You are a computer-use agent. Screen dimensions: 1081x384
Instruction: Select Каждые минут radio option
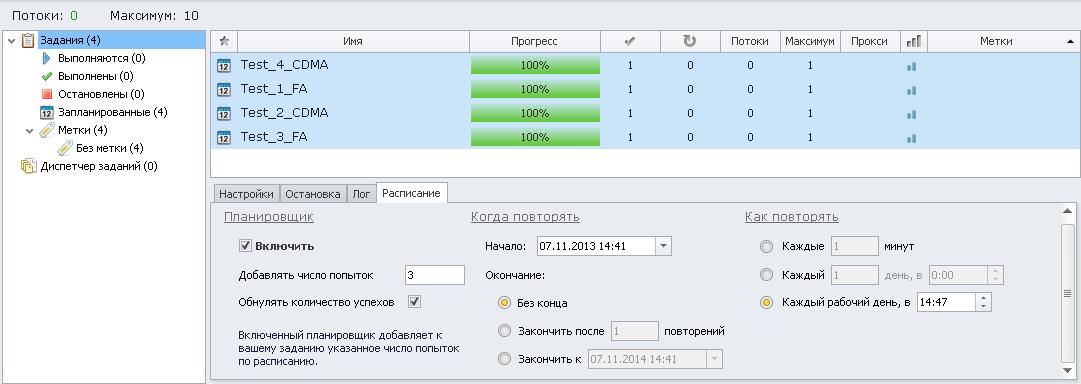coord(766,246)
